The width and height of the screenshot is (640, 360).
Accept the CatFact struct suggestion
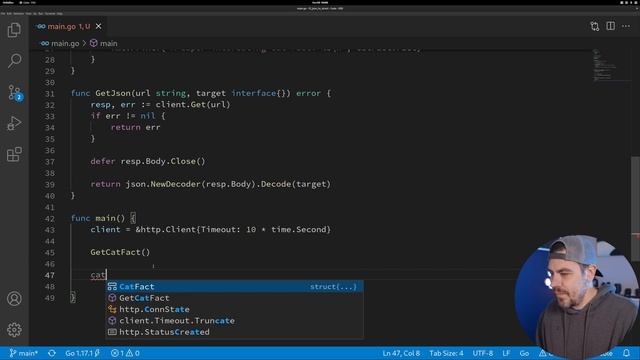pos(235,287)
